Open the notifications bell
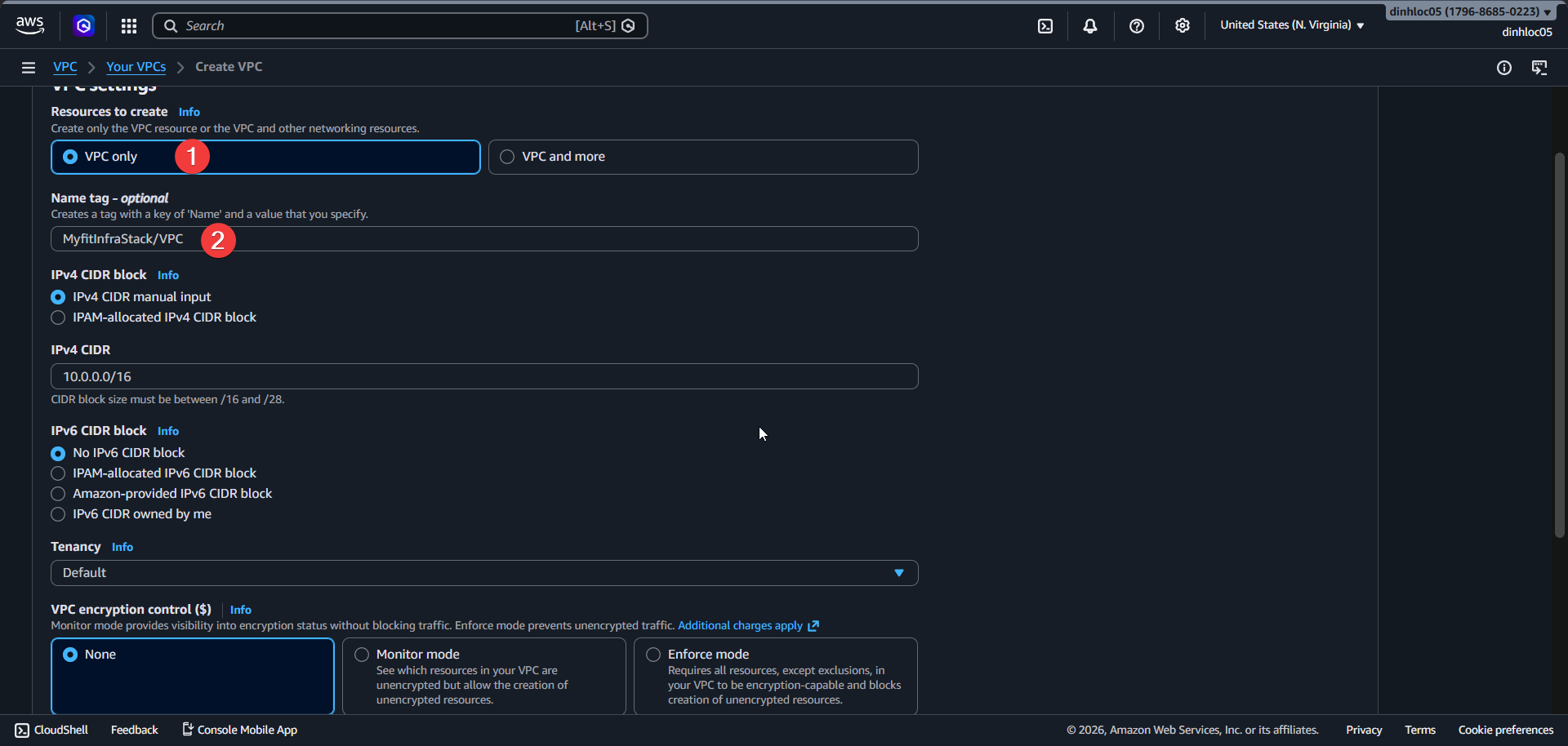 pyautogui.click(x=1091, y=25)
